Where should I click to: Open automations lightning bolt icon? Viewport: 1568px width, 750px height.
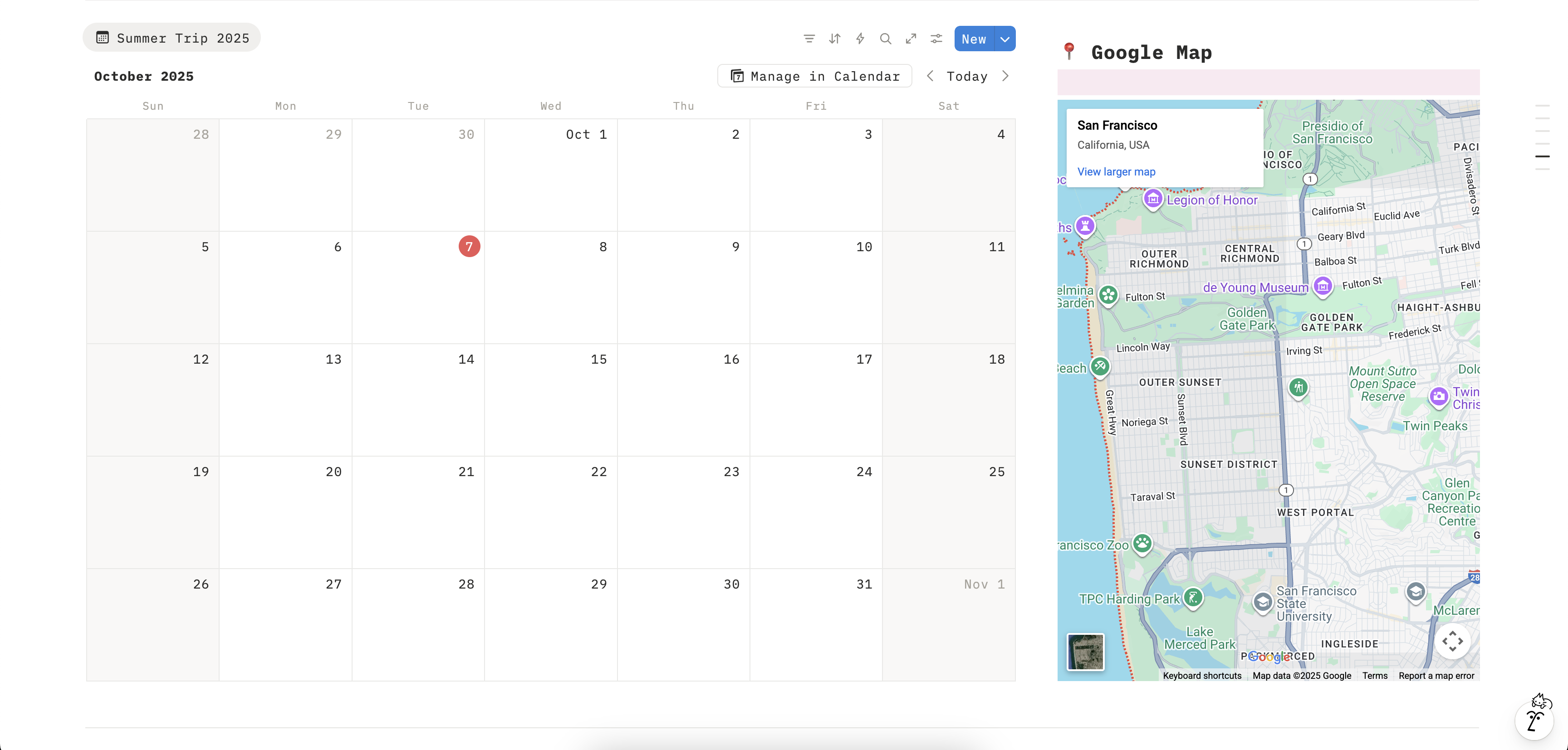(x=860, y=39)
